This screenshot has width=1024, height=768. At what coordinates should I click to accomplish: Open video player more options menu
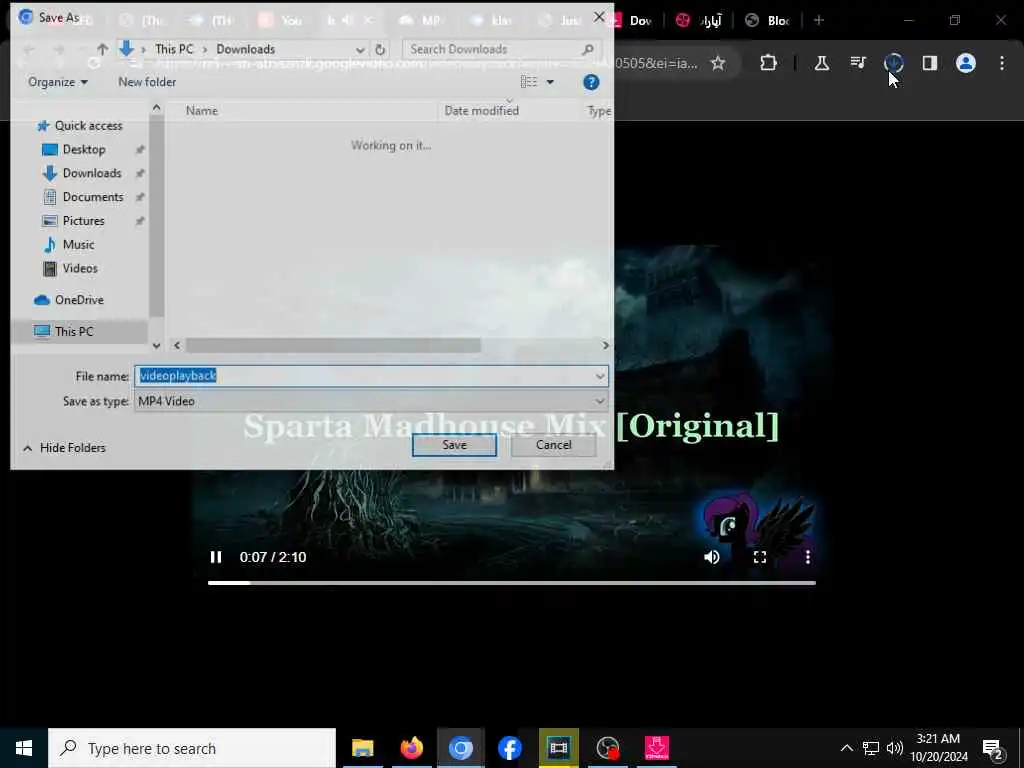[x=808, y=557]
